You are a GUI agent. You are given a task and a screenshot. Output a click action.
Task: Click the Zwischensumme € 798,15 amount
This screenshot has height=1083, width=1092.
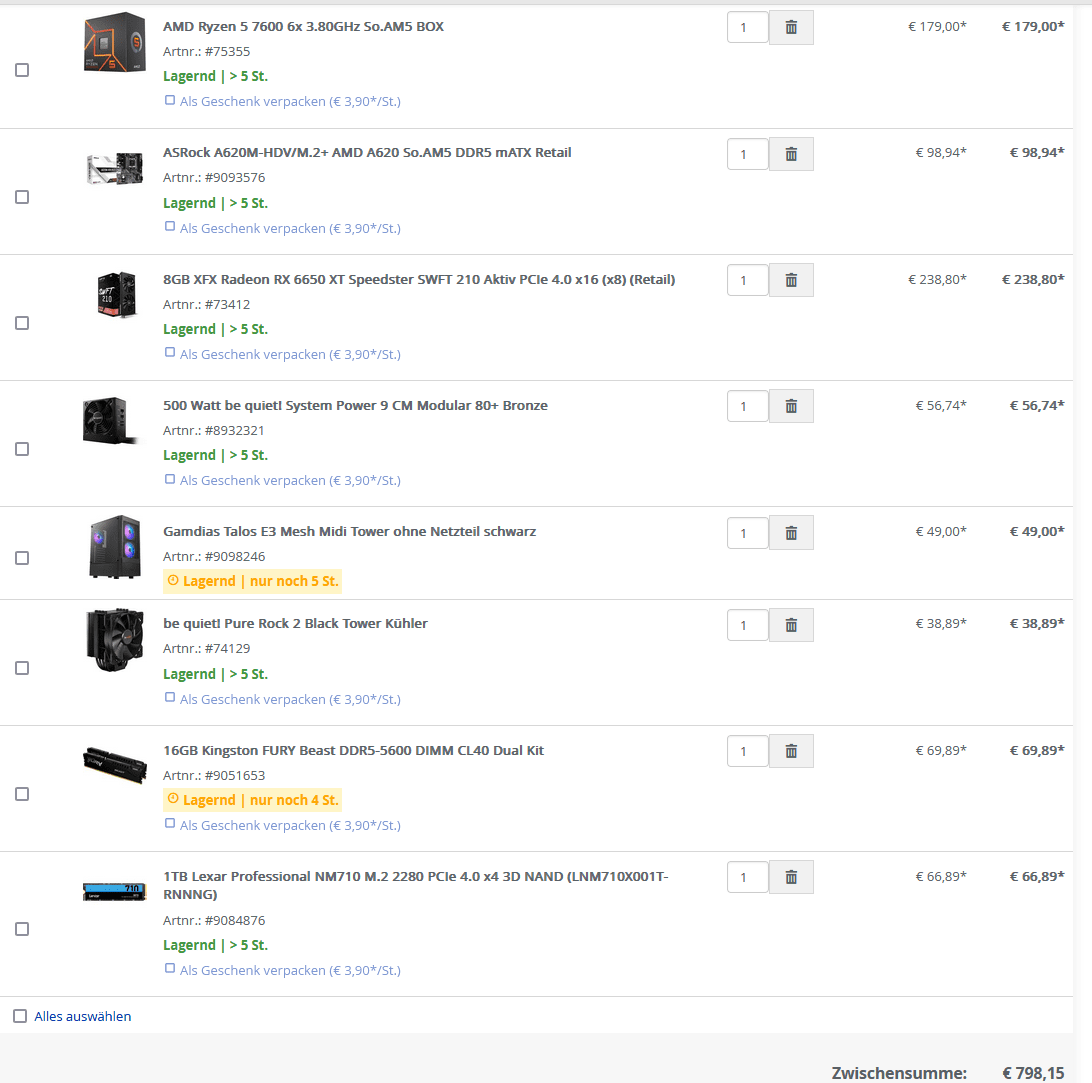(1033, 1073)
